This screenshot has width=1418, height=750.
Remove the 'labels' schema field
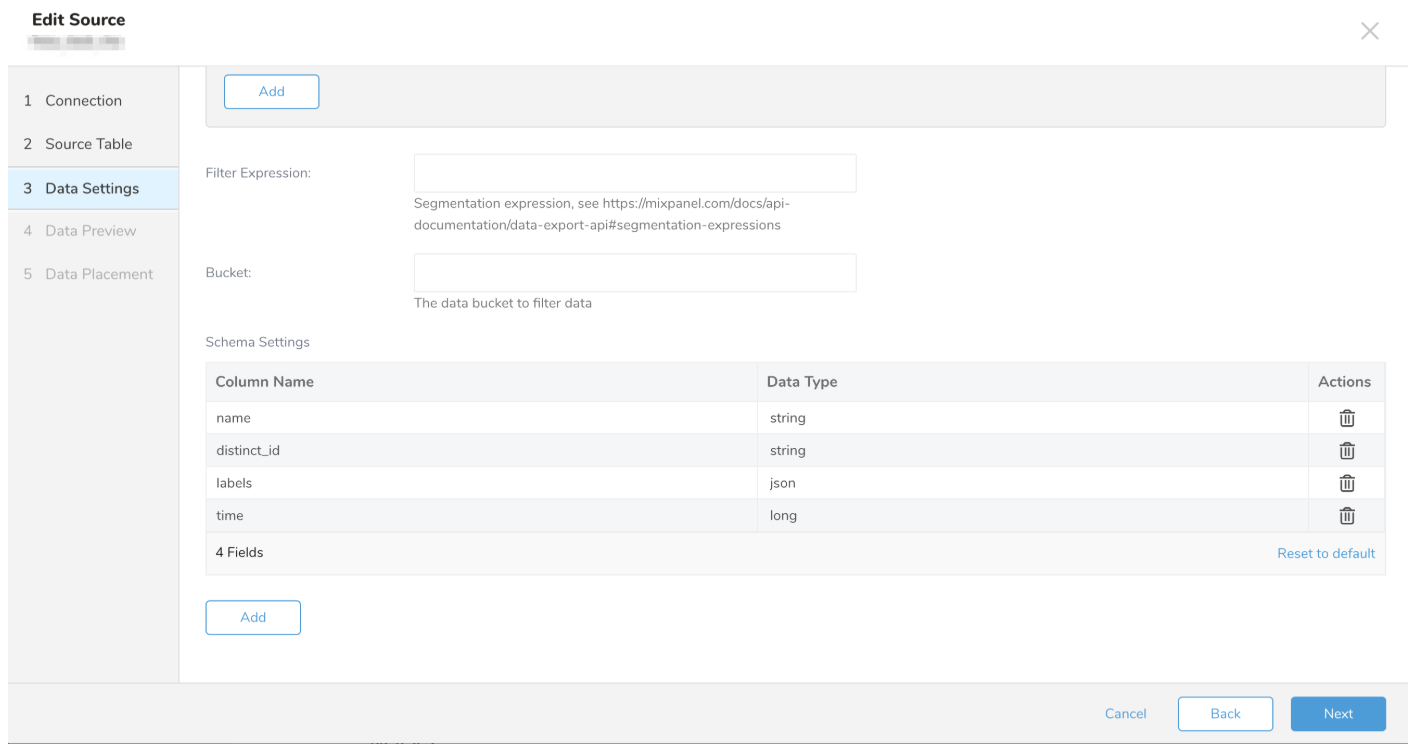click(1346, 483)
